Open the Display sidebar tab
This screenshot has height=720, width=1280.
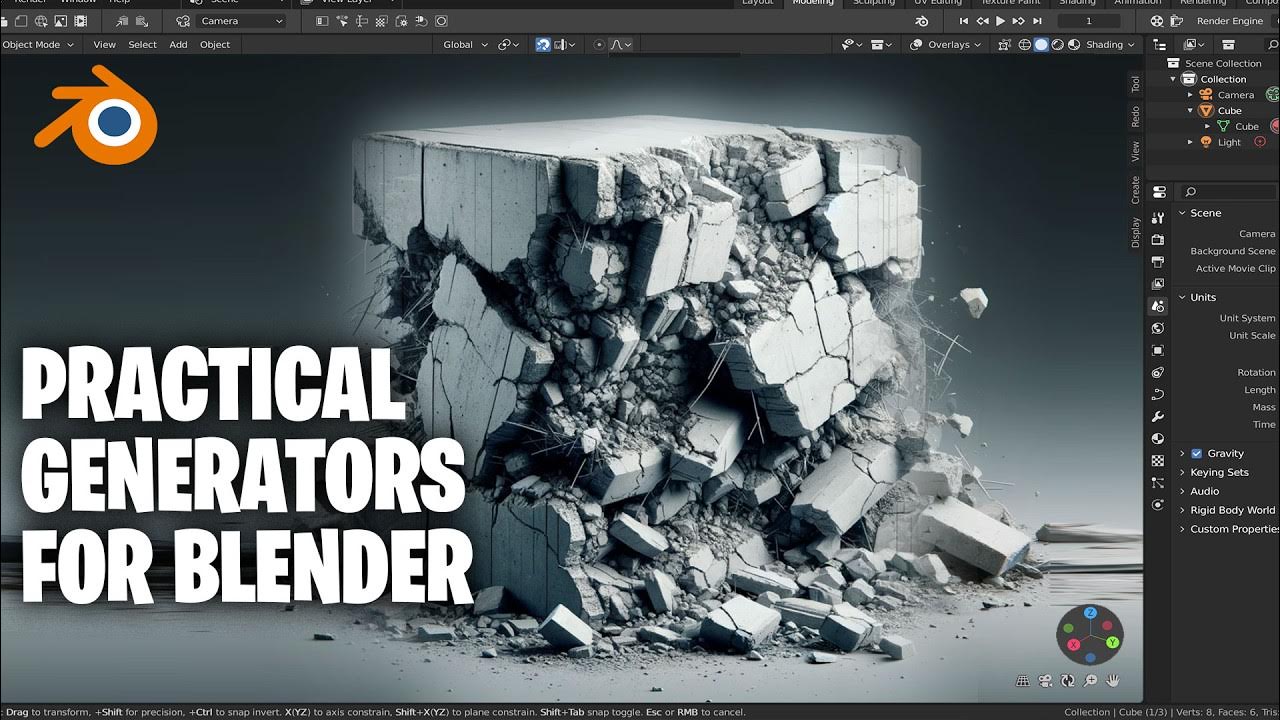(1135, 233)
